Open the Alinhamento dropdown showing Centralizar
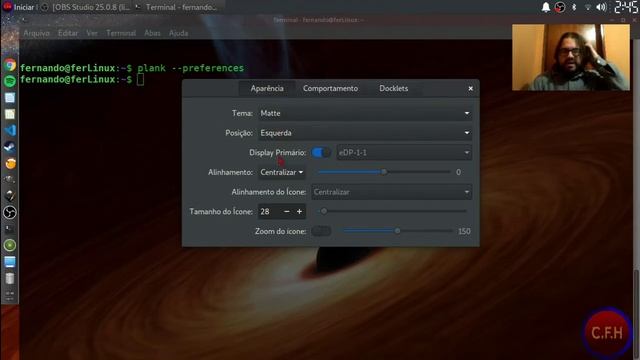The width and height of the screenshot is (640, 360). [282, 172]
